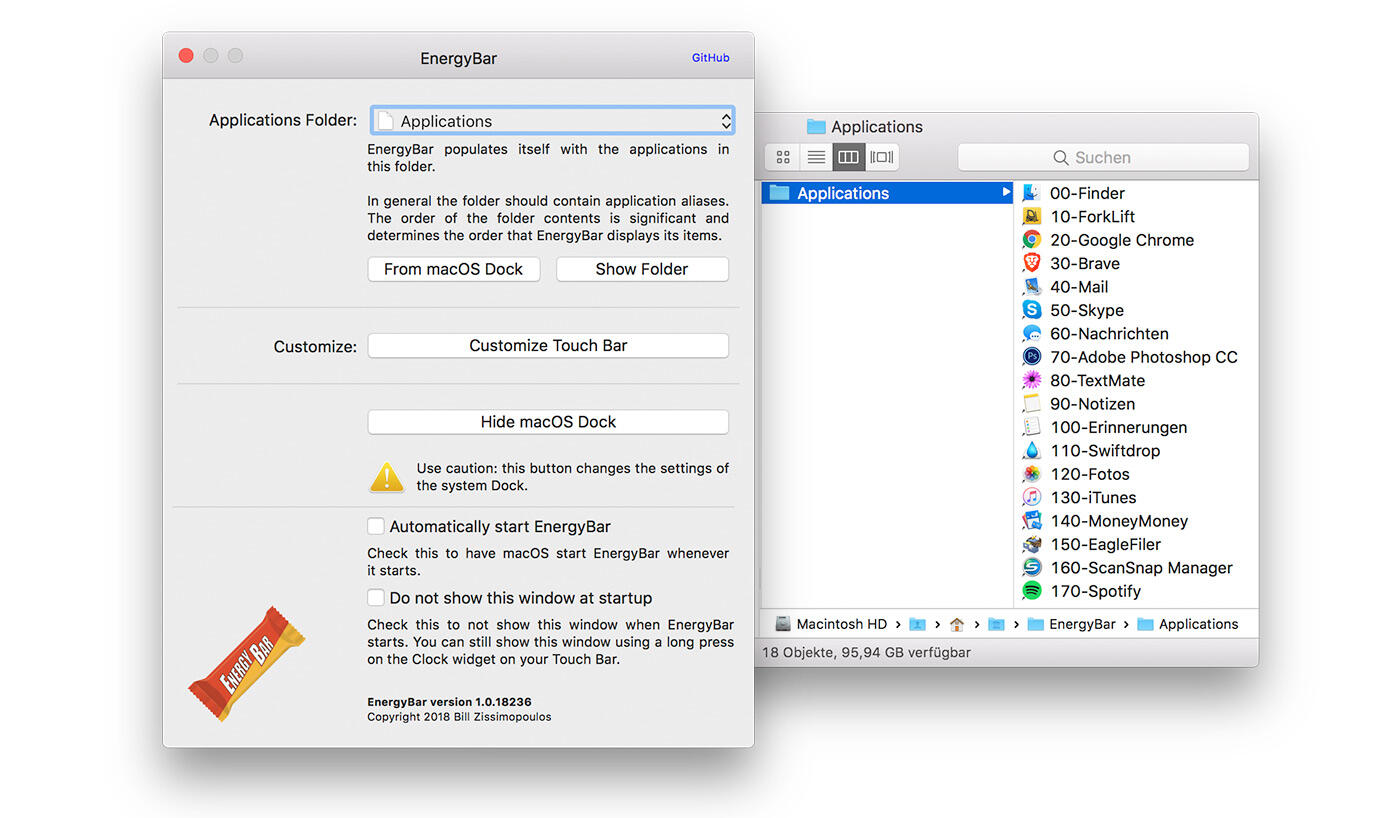Click the Suchen search field

click(1103, 158)
